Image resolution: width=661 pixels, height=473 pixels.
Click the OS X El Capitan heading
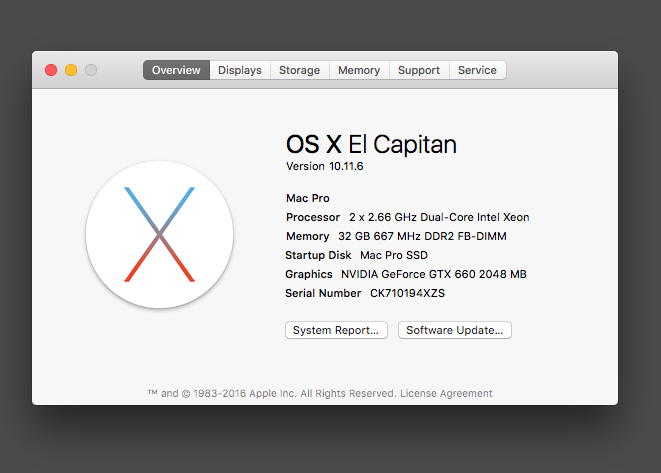click(371, 144)
